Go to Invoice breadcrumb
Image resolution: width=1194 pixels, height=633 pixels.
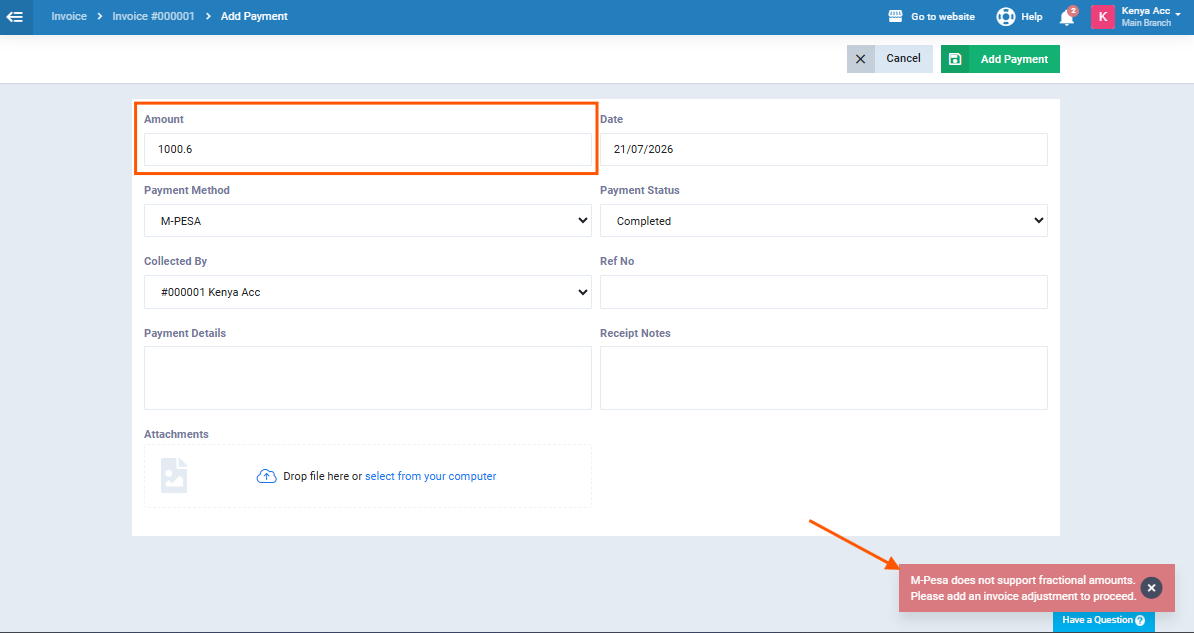[x=69, y=16]
